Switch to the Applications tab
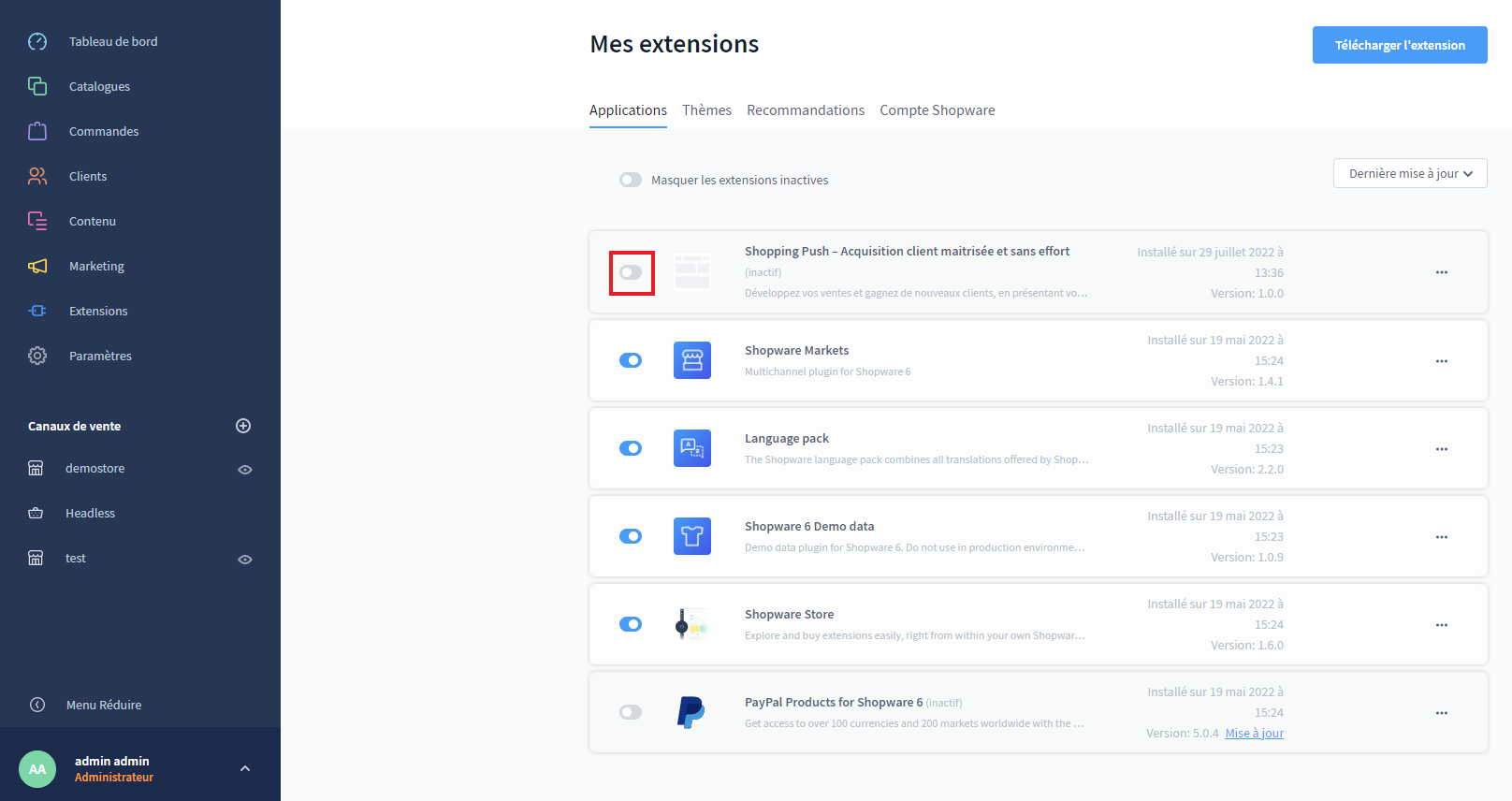 (628, 110)
